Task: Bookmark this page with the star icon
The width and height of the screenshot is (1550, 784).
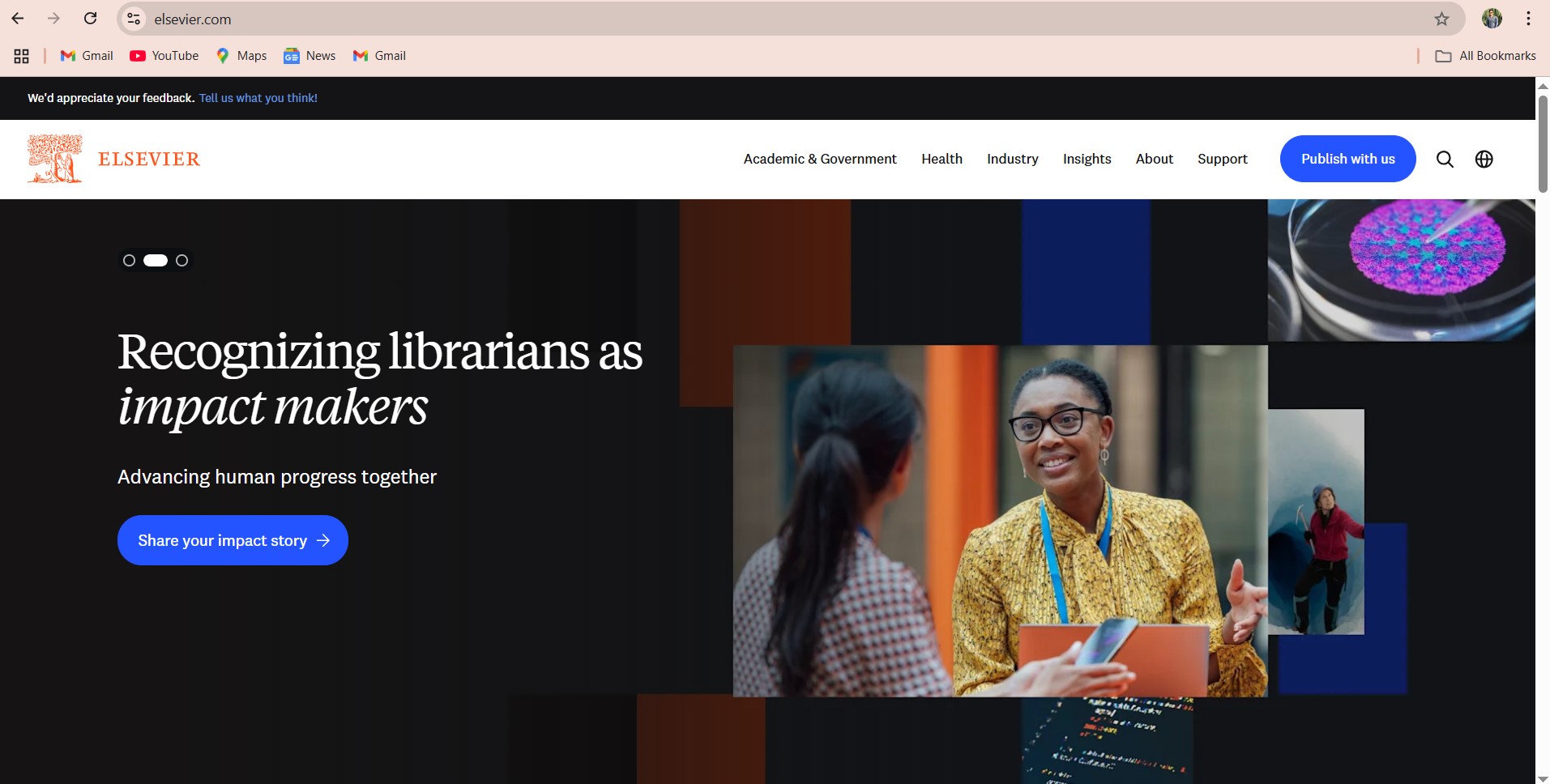Action: pyautogui.click(x=1441, y=19)
